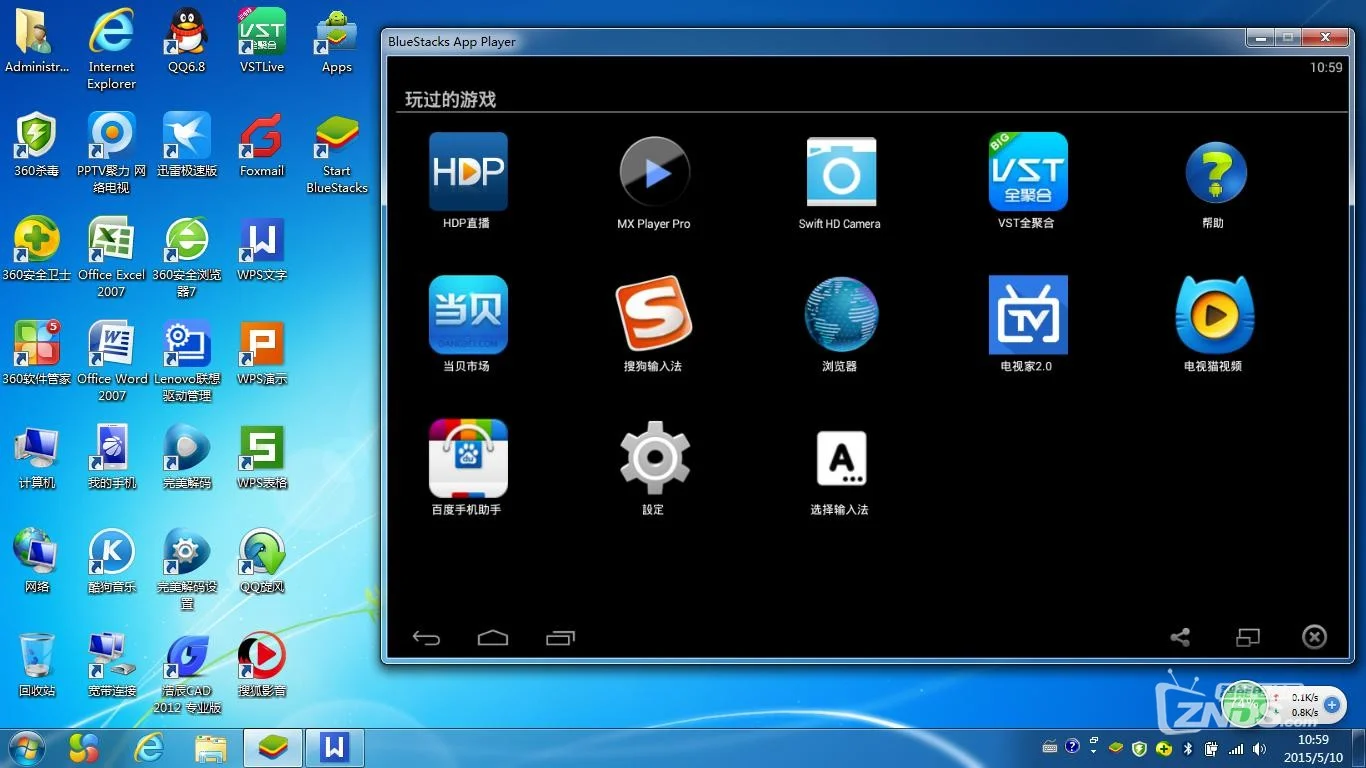The height and width of the screenshot is (768, 1366).
Task: Open the volume speaker tray icon
Action: (1259, 748)
